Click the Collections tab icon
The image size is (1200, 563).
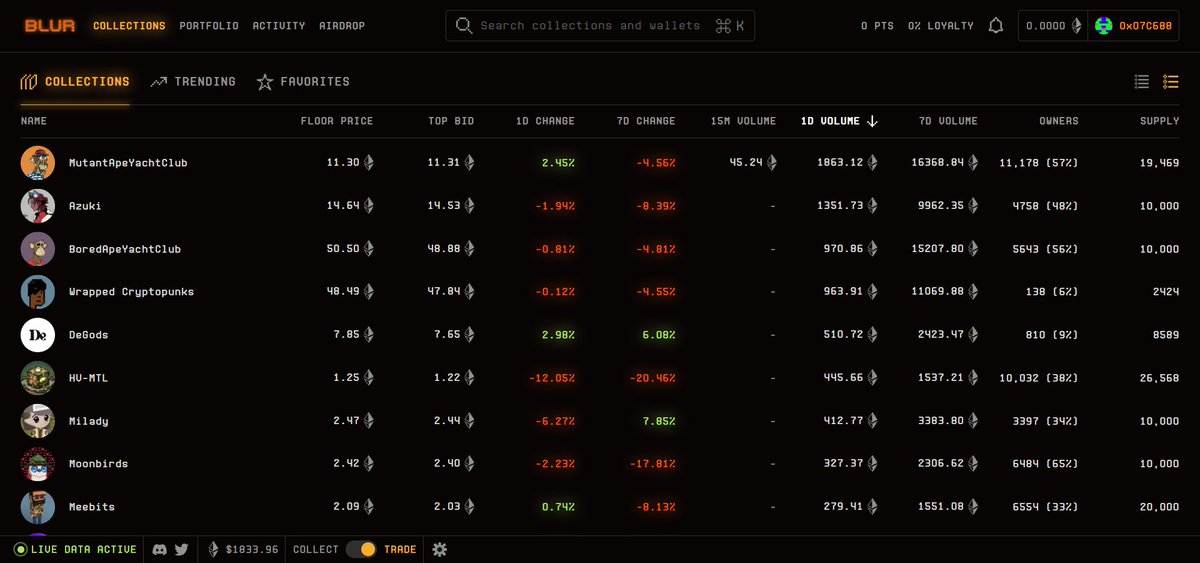pyautogui.click(x=28, y=82)
